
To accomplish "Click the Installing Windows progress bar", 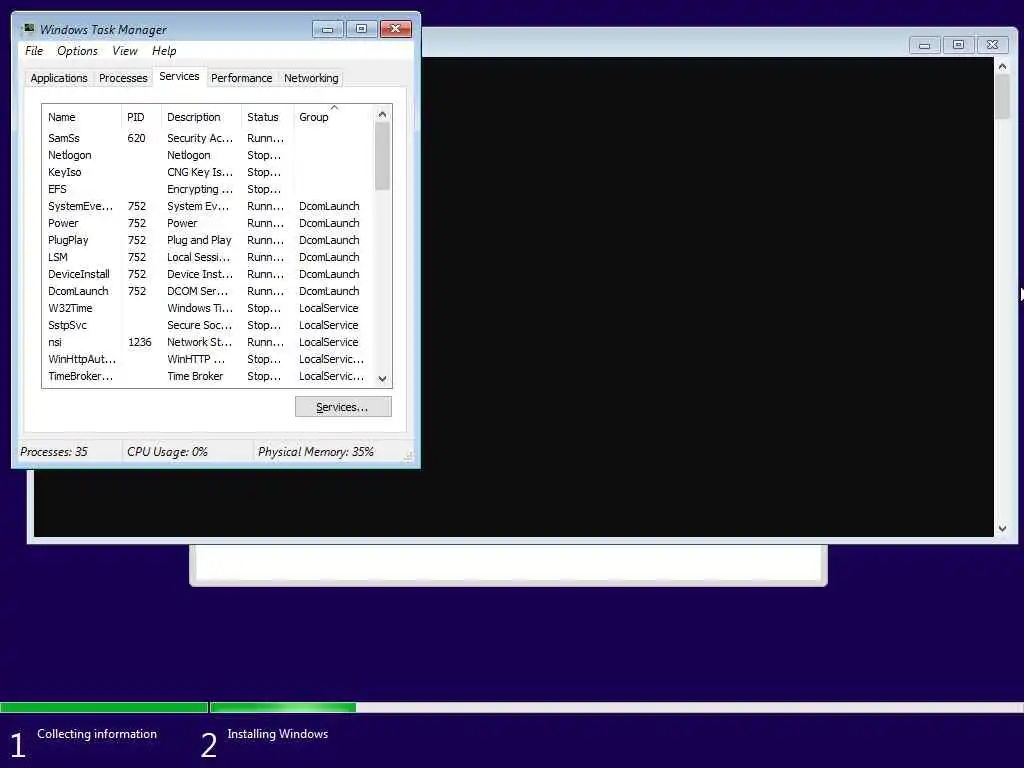I will tap(616, 707).
